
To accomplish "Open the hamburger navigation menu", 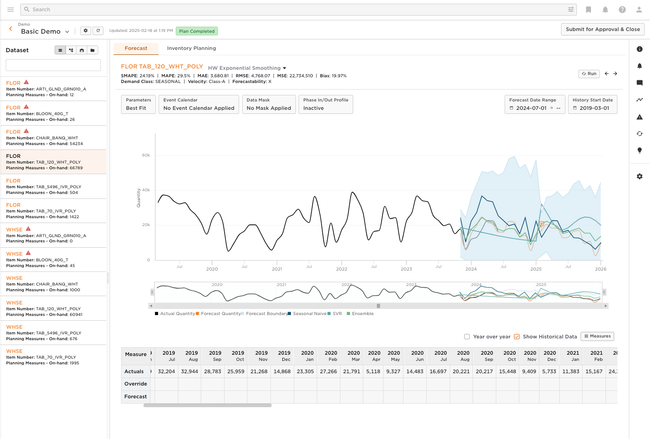I will pos(8,9).
